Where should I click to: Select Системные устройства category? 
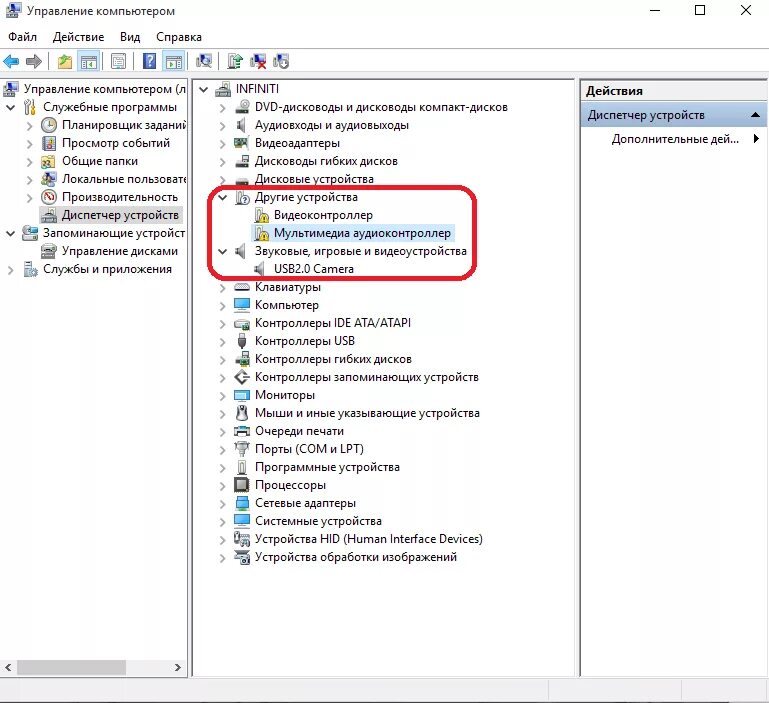[x=318, y=521]
